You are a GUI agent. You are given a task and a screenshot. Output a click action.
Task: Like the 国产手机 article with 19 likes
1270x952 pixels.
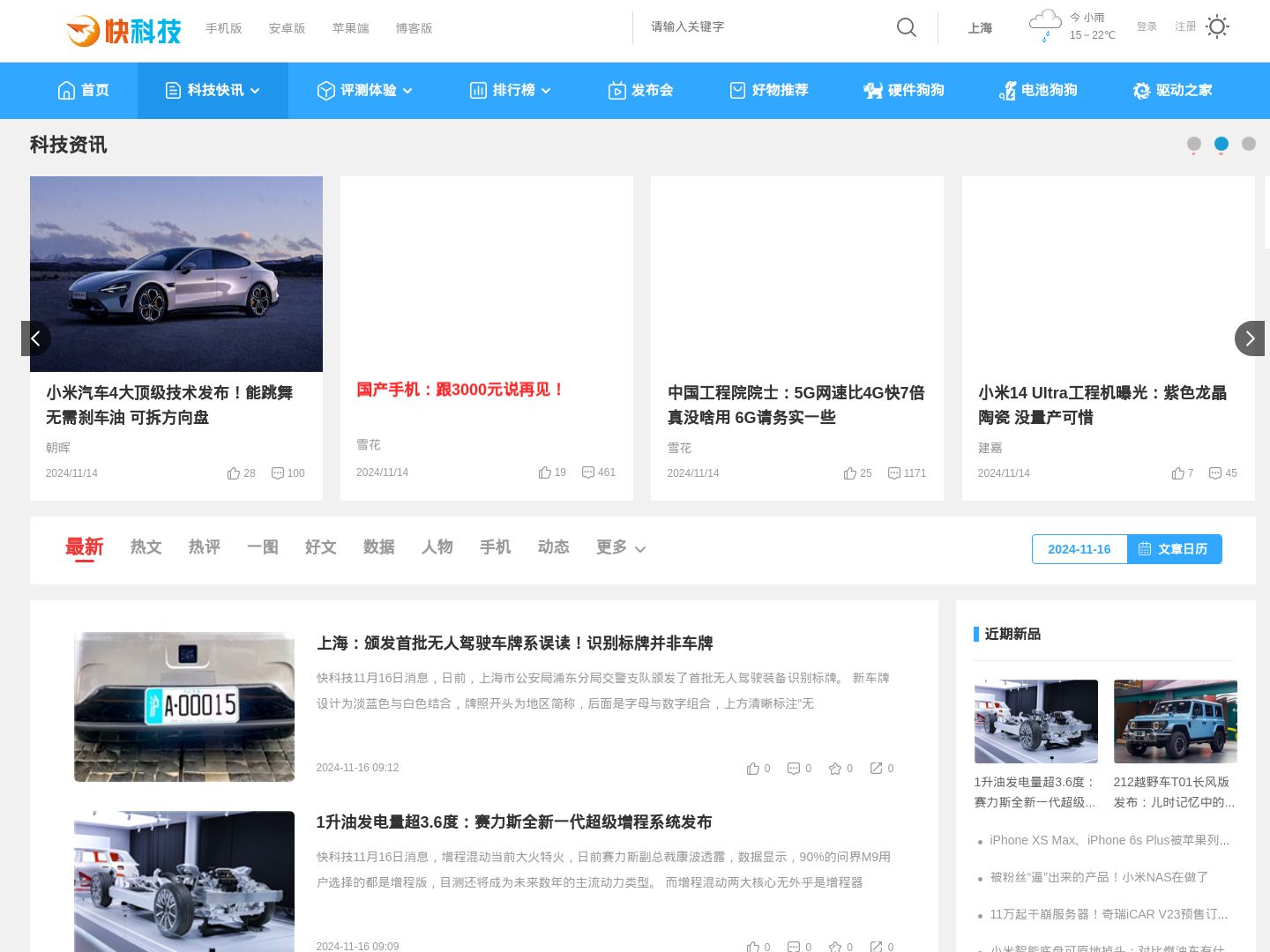[552, 472]
